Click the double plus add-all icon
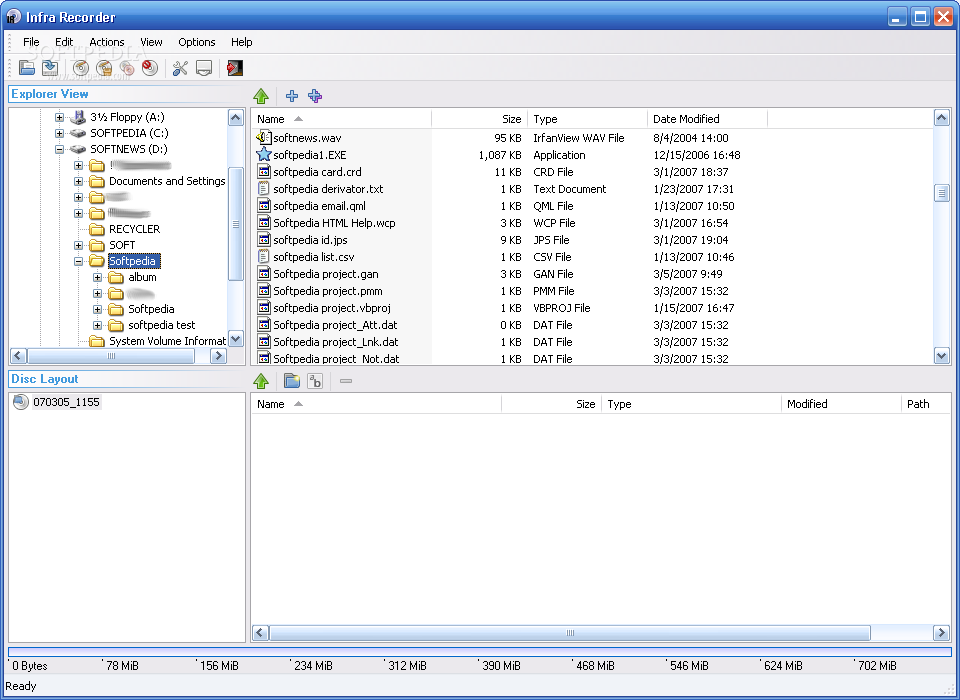 (315, 96)
